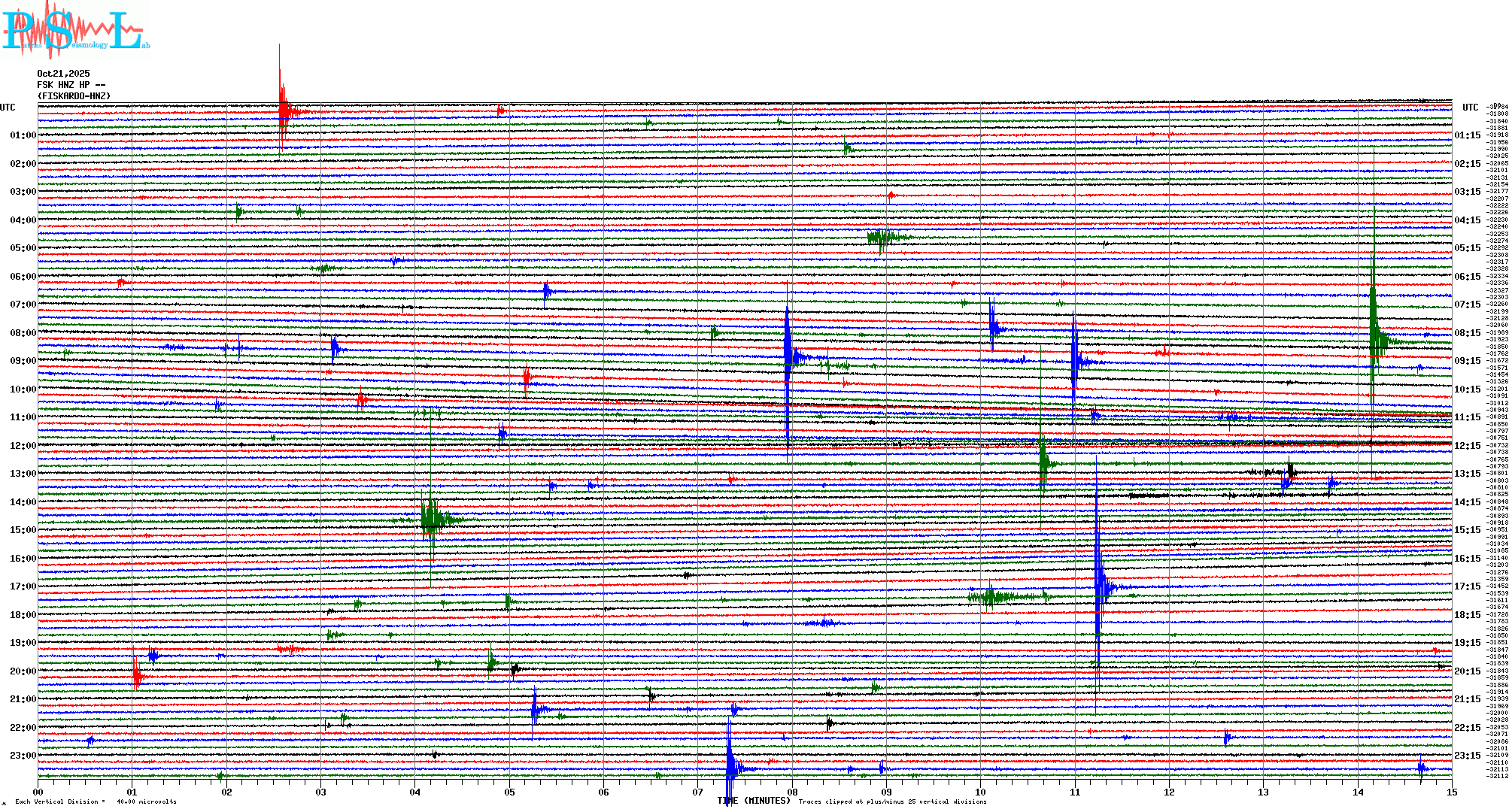Click the PSL Seismology Lab logo
This screenshot has height=812, width=1512.
pyautogui.click(x=75, y=30)
